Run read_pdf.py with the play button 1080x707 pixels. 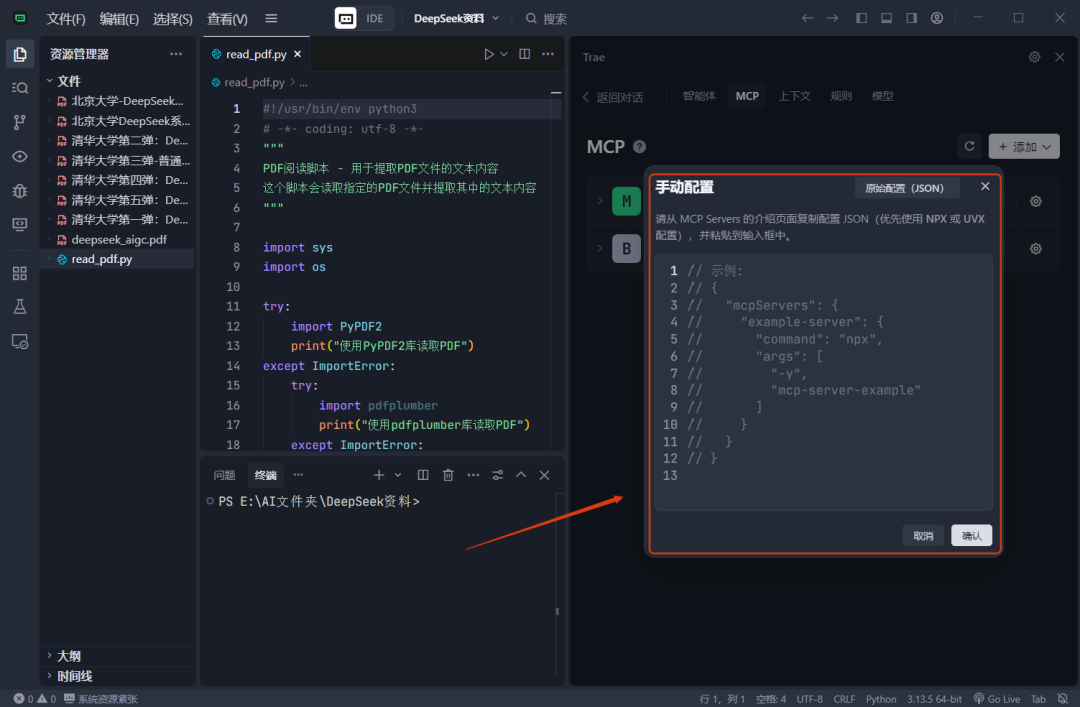coord(489,54)
